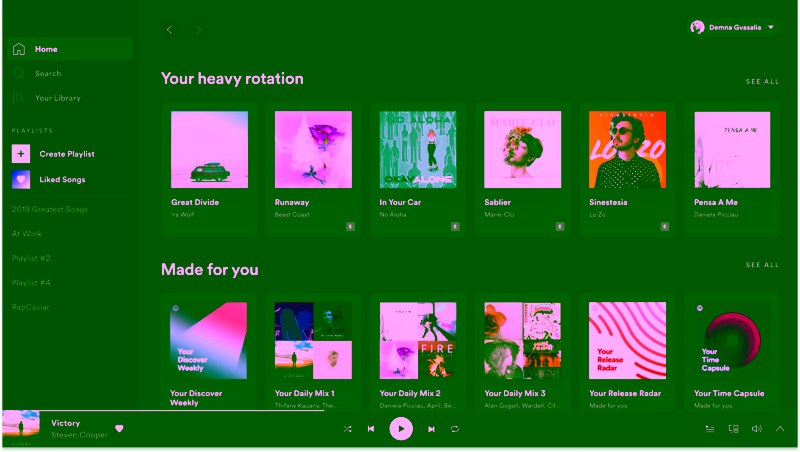800x452 pixels.
Task: Open artist Beast Coast under Runaway
Action: pyautogui.click(x=292, y=215)
